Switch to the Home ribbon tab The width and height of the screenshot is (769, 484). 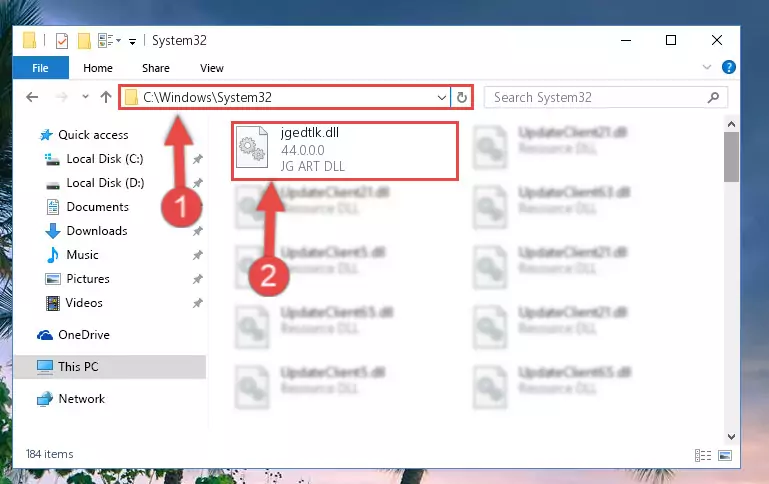(x=98, y=68)
